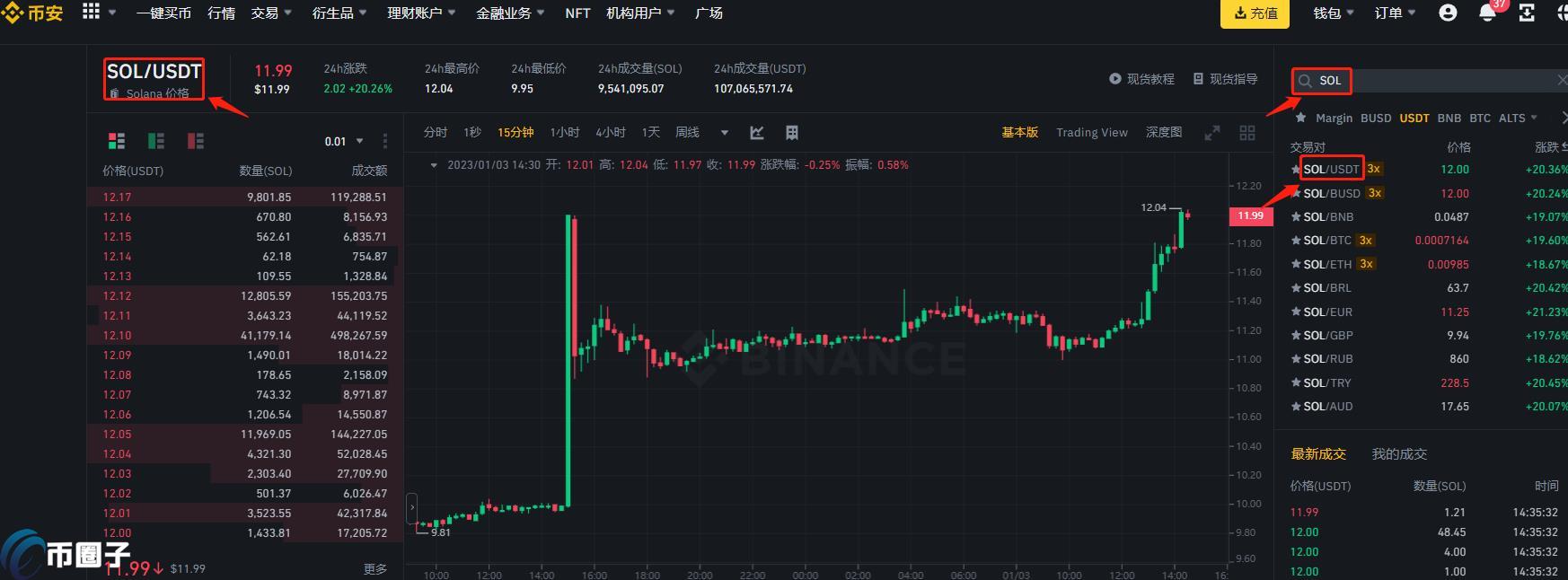1568x580 pixels.
Task: Show buy orders only in order book
Action: [x=156, y=141]
